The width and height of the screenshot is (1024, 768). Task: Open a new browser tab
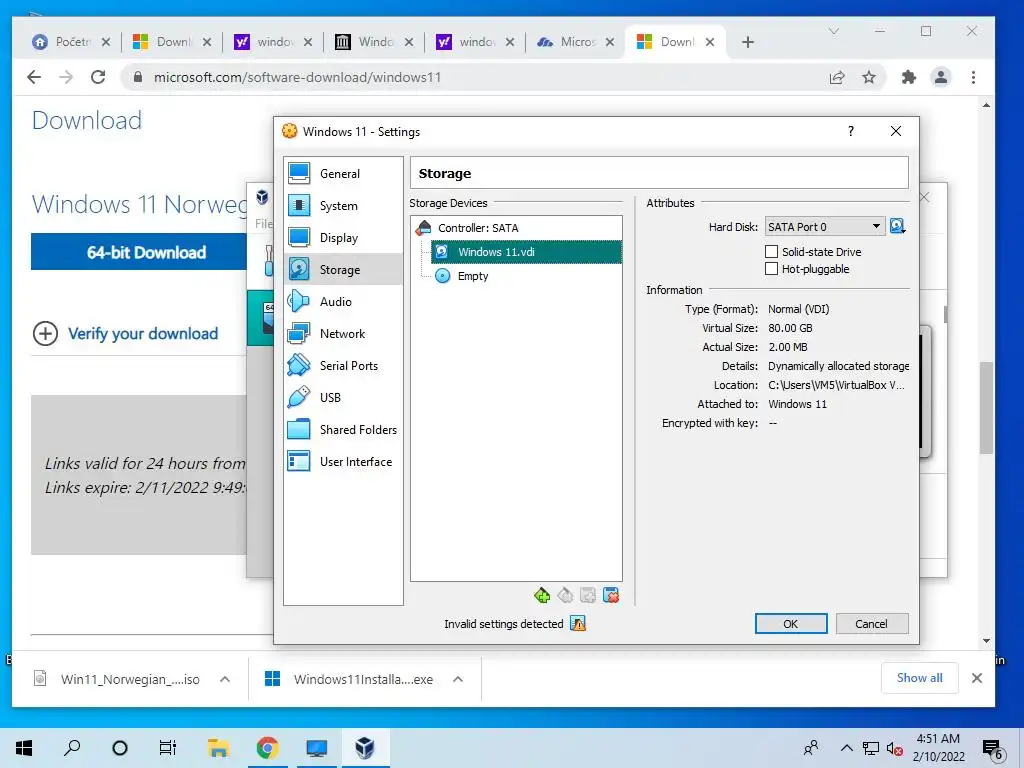pyautogui.click(x=748, y=42)
